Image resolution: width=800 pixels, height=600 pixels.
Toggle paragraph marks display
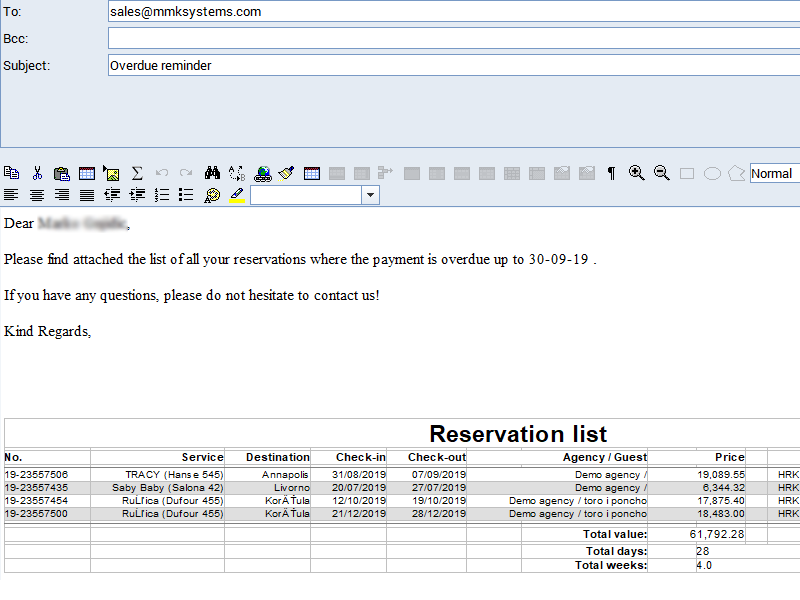pyautogui.click(x=611, y=173)
